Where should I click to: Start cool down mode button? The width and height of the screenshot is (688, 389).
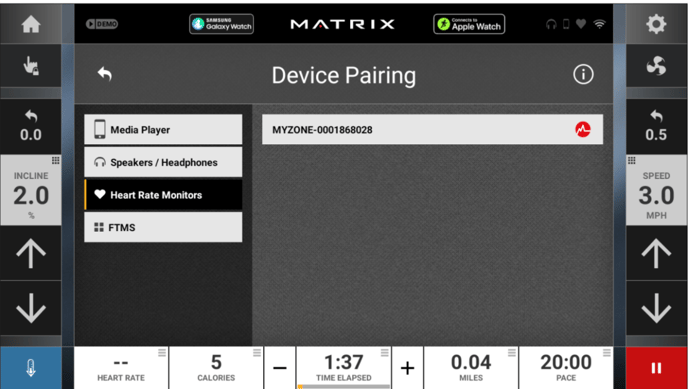pyautogui.click(x=31, y=368)
